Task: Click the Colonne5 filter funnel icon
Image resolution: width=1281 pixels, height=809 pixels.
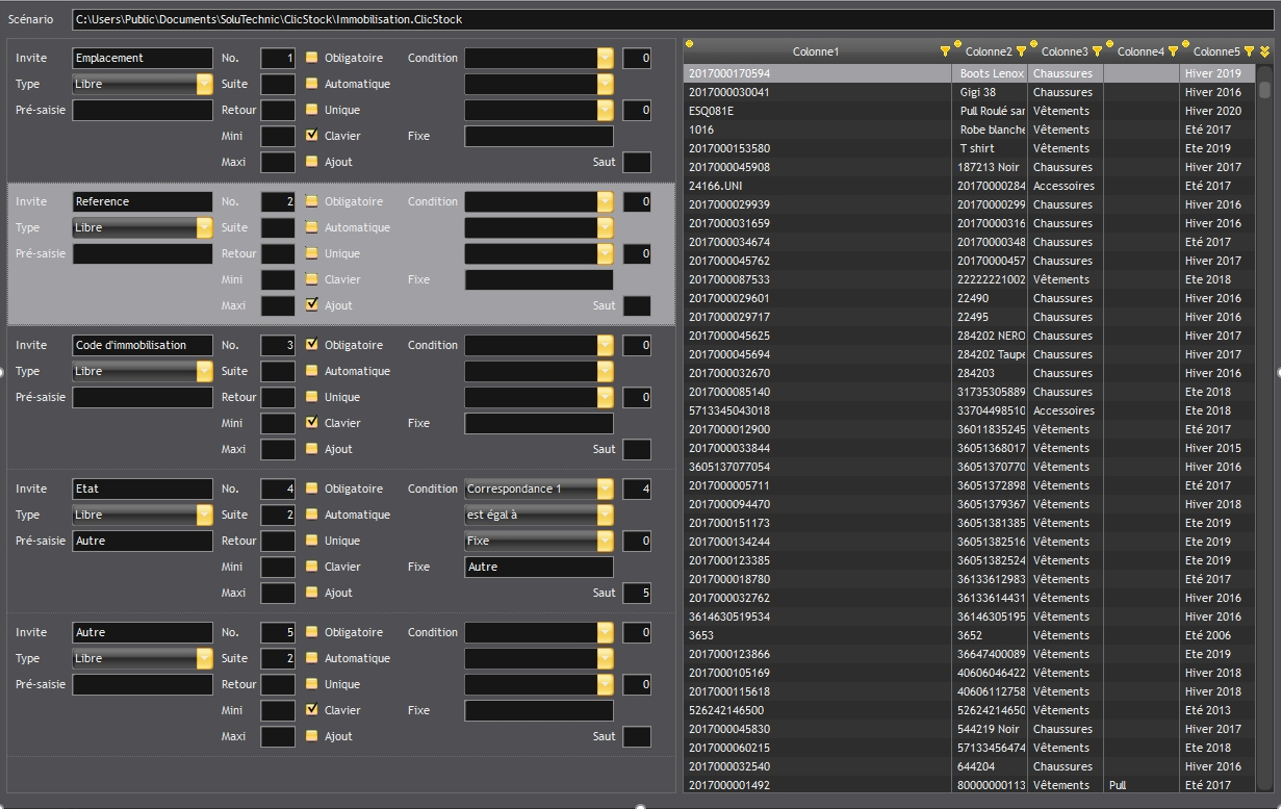Action: [1249, 51]
